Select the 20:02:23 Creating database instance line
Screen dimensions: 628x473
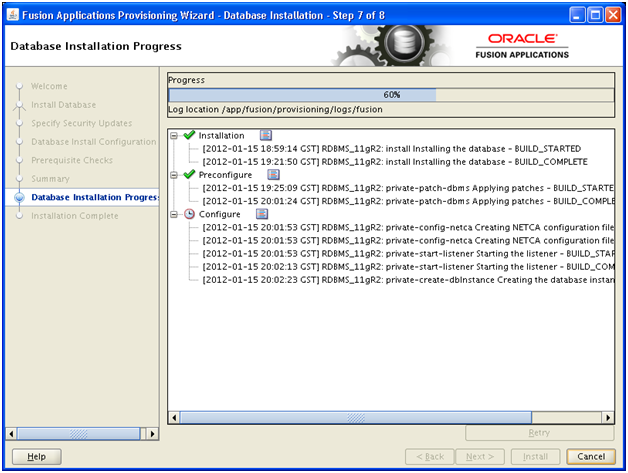[408, 280]
